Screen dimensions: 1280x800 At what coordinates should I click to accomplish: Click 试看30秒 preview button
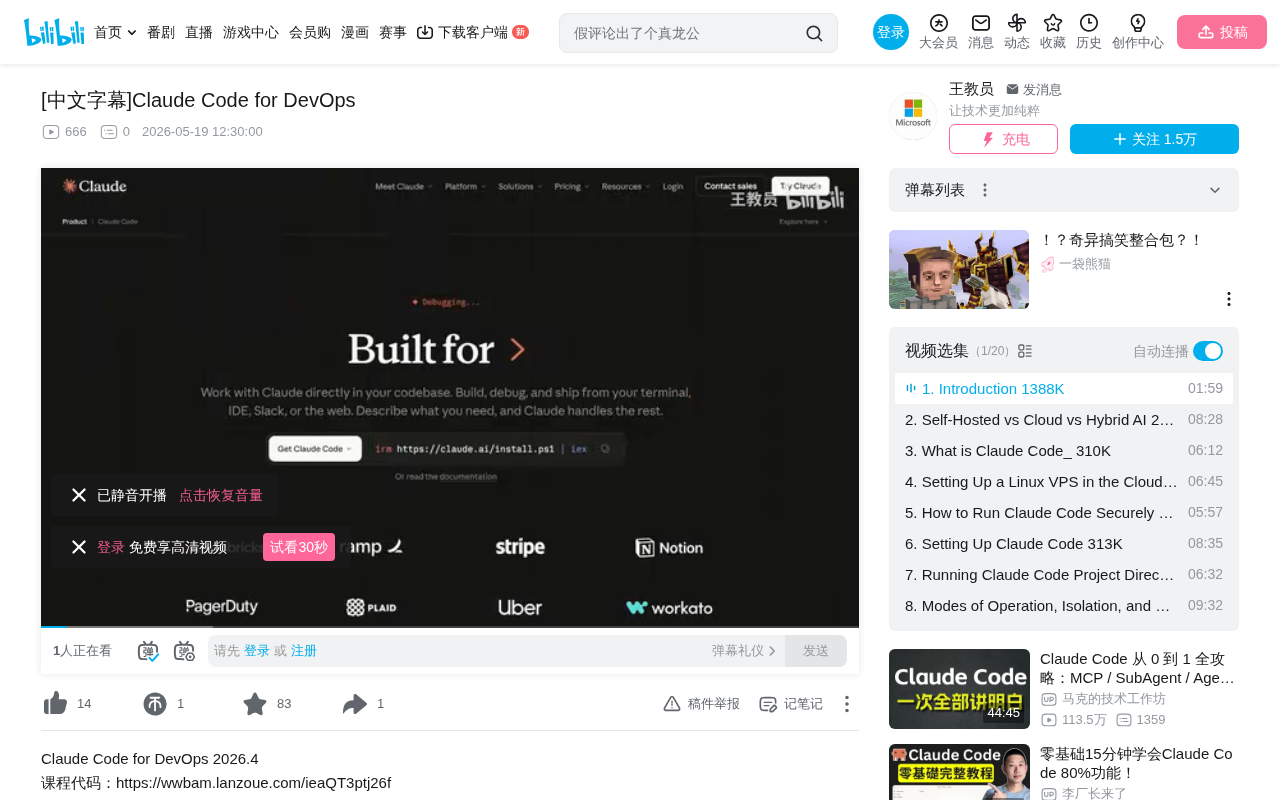[x=299, y=547]
